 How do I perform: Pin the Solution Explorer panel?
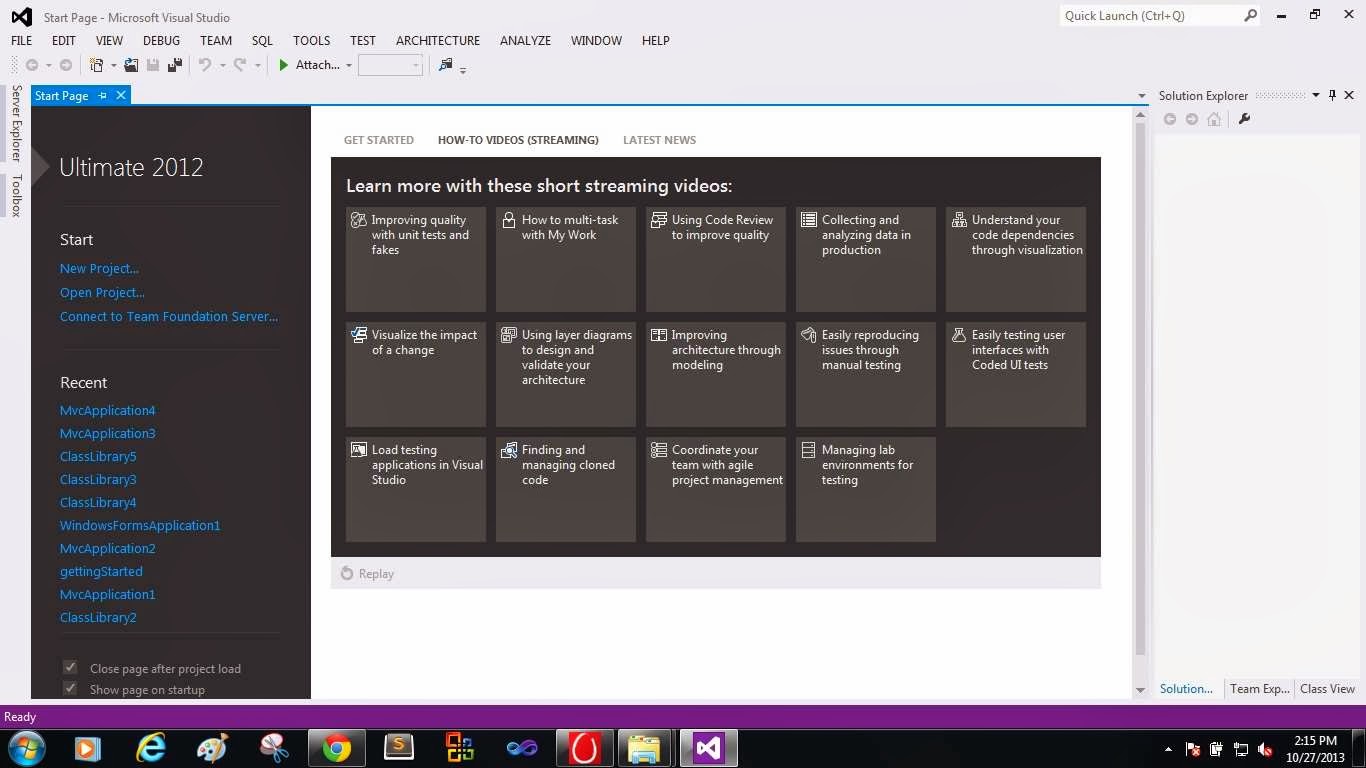coord(1331,95)
